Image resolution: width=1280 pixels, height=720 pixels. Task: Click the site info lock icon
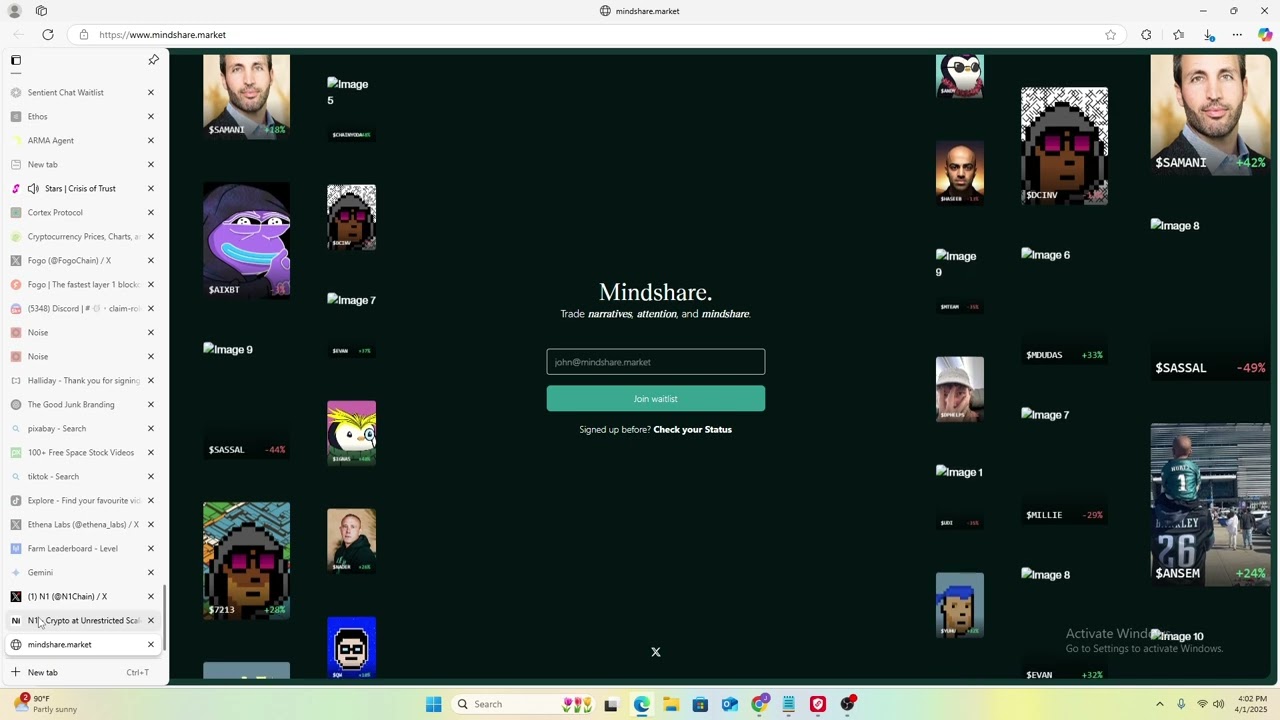coord(84,34)
